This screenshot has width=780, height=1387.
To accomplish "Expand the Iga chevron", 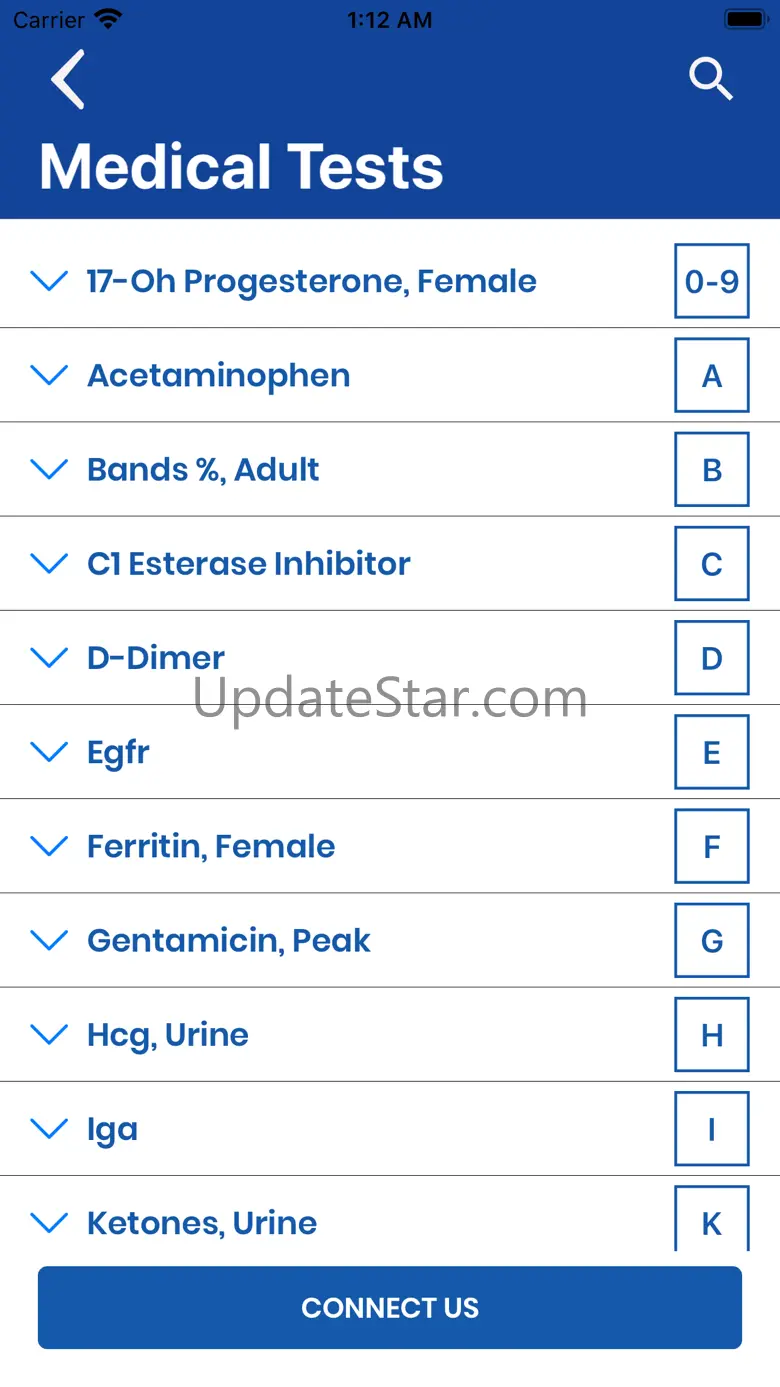I will click(49, 1129).
